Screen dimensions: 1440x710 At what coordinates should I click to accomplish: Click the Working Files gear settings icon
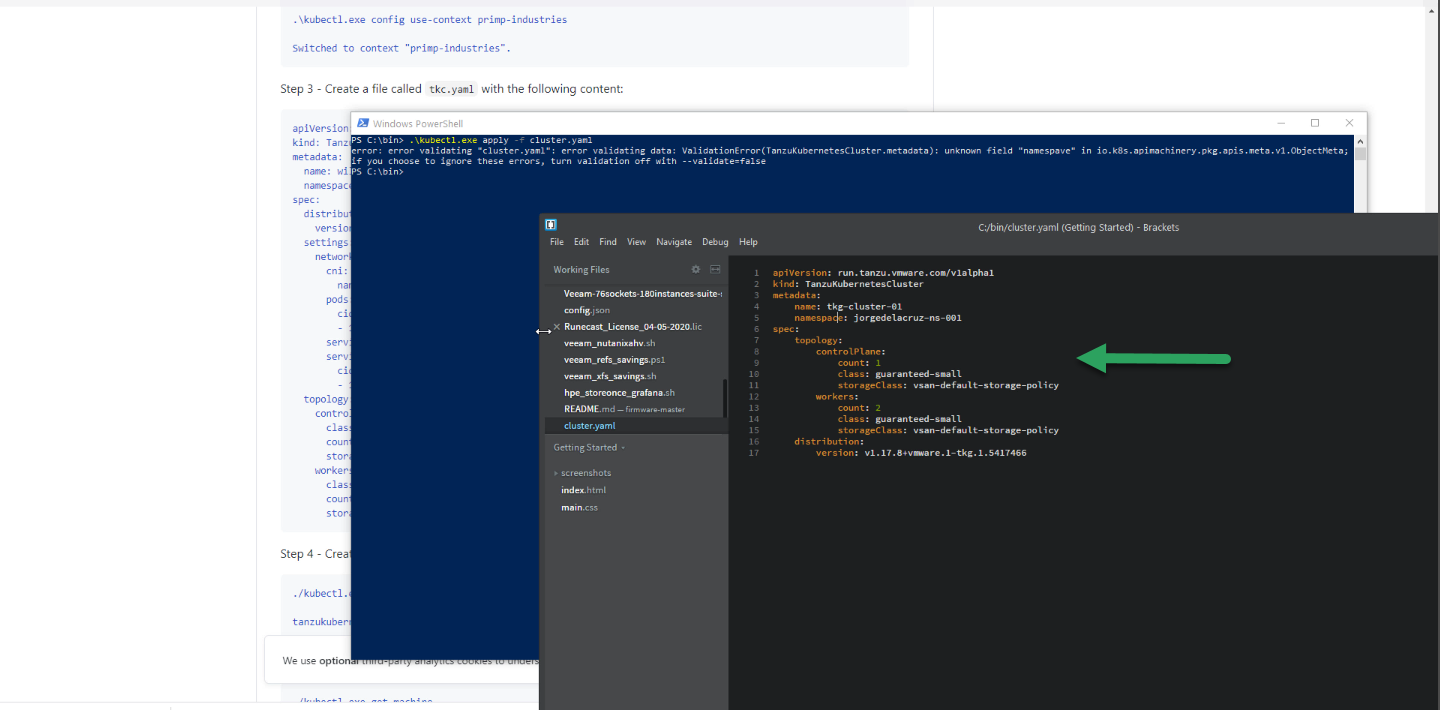[x=696, y=270]
